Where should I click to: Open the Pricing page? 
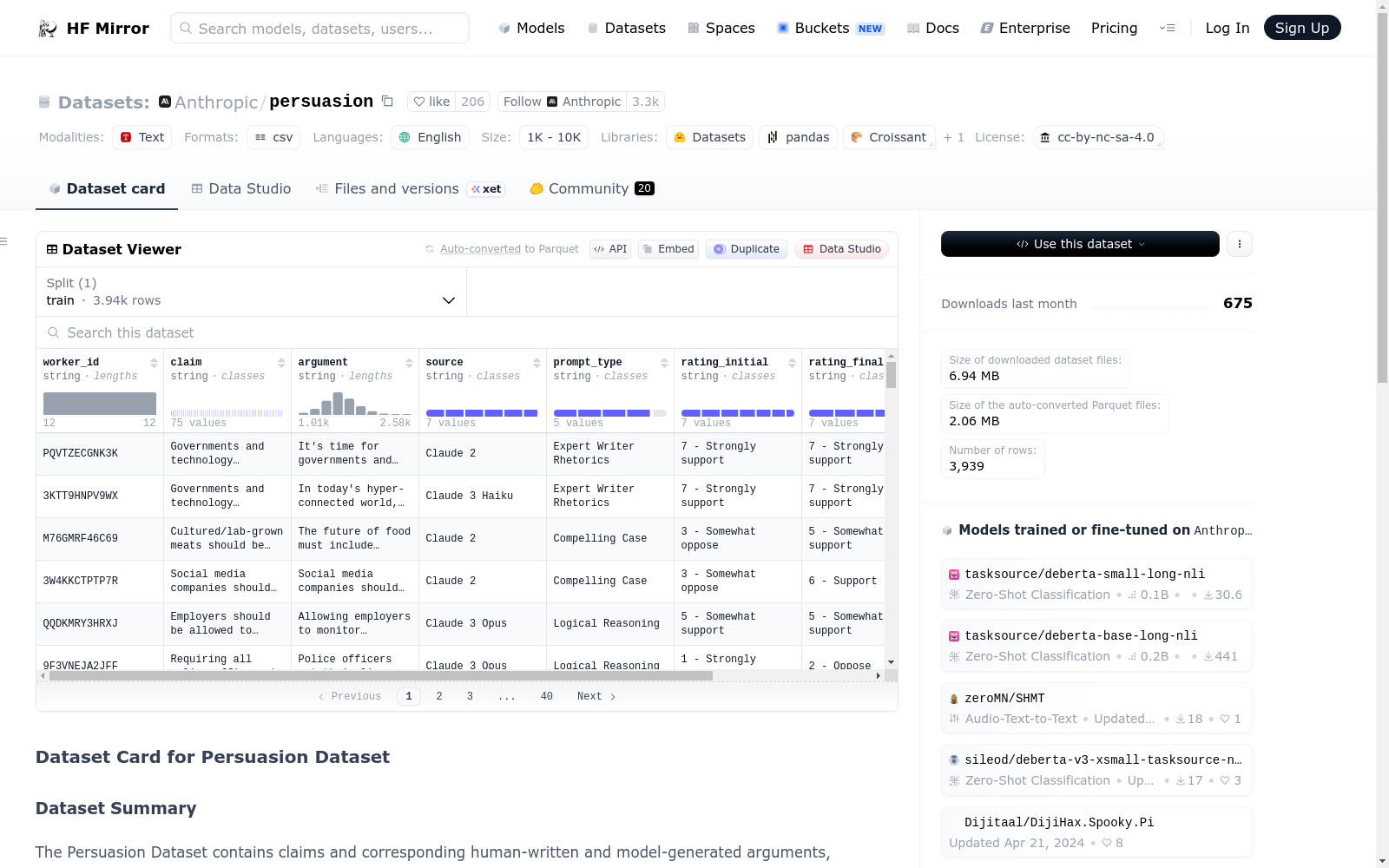point(1114,28)
